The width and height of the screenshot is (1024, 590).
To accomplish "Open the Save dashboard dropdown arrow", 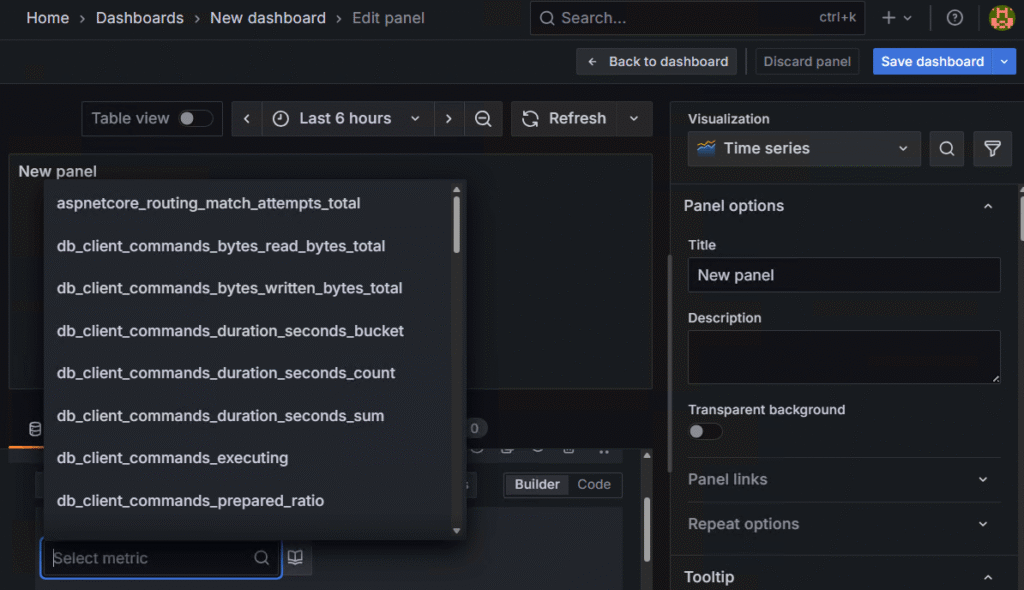I will 1004,61.
